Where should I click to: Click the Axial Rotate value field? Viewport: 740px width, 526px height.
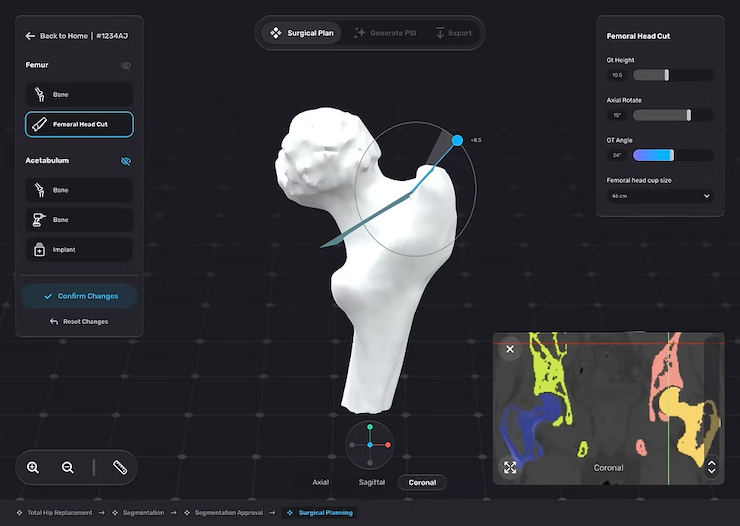pos(617,115)
